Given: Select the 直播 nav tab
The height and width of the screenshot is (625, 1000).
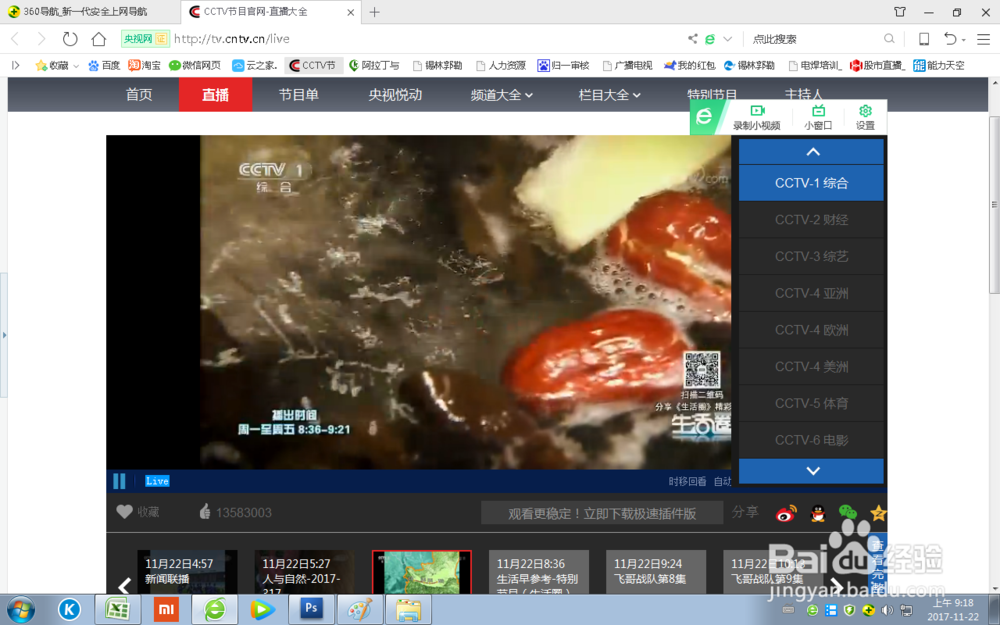Looking at the screenshot, I should tap(216, 95).
